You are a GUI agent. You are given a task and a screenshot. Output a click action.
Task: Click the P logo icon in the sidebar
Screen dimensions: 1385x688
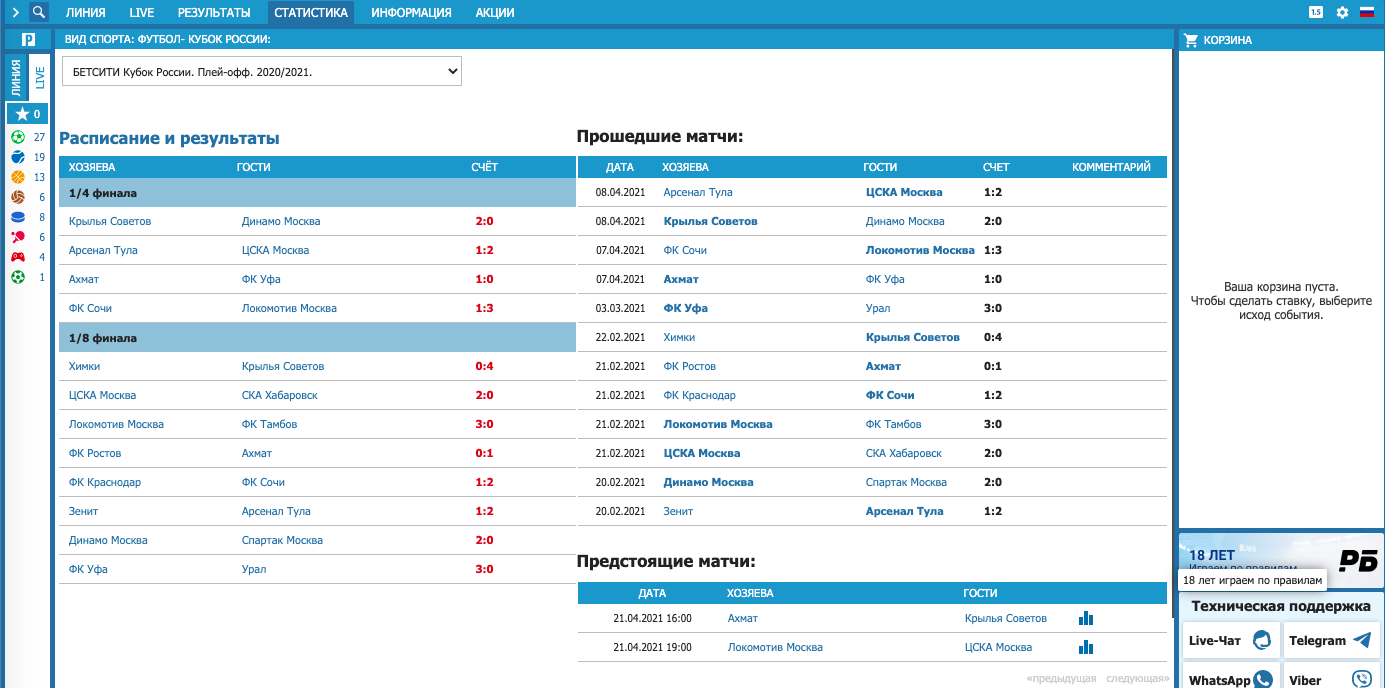pos(28,39)
